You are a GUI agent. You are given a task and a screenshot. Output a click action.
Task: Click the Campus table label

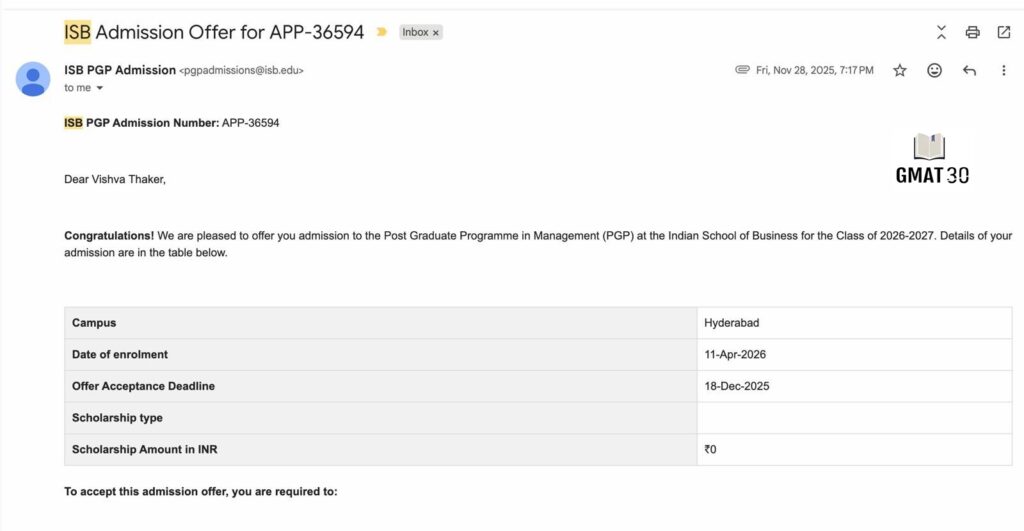click(94, 323)
